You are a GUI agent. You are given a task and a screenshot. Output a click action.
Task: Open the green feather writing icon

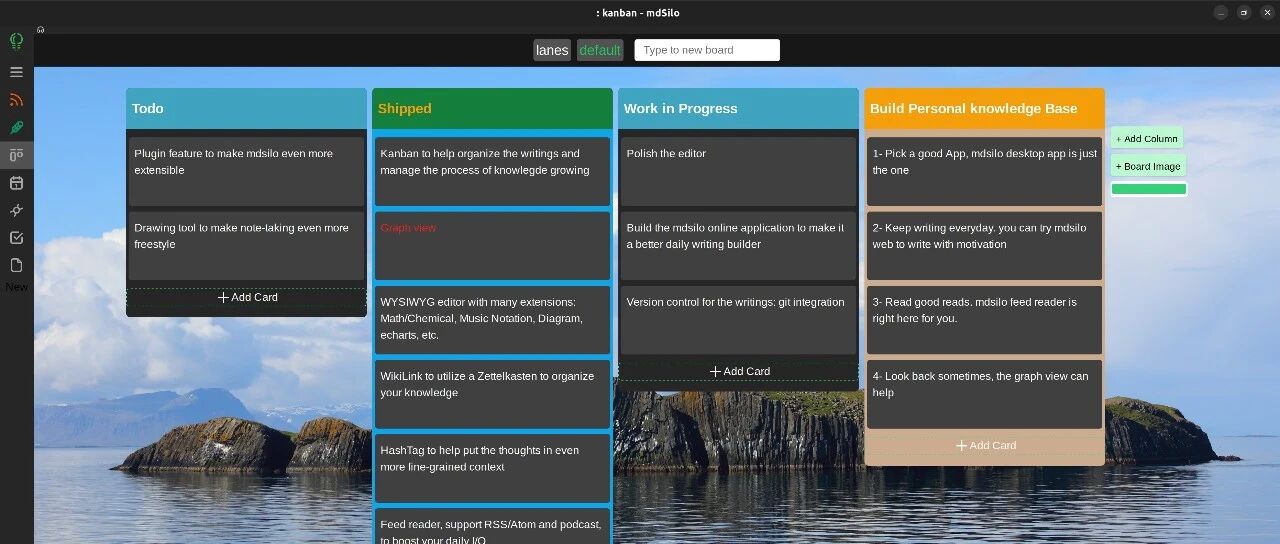pos(16,127)
